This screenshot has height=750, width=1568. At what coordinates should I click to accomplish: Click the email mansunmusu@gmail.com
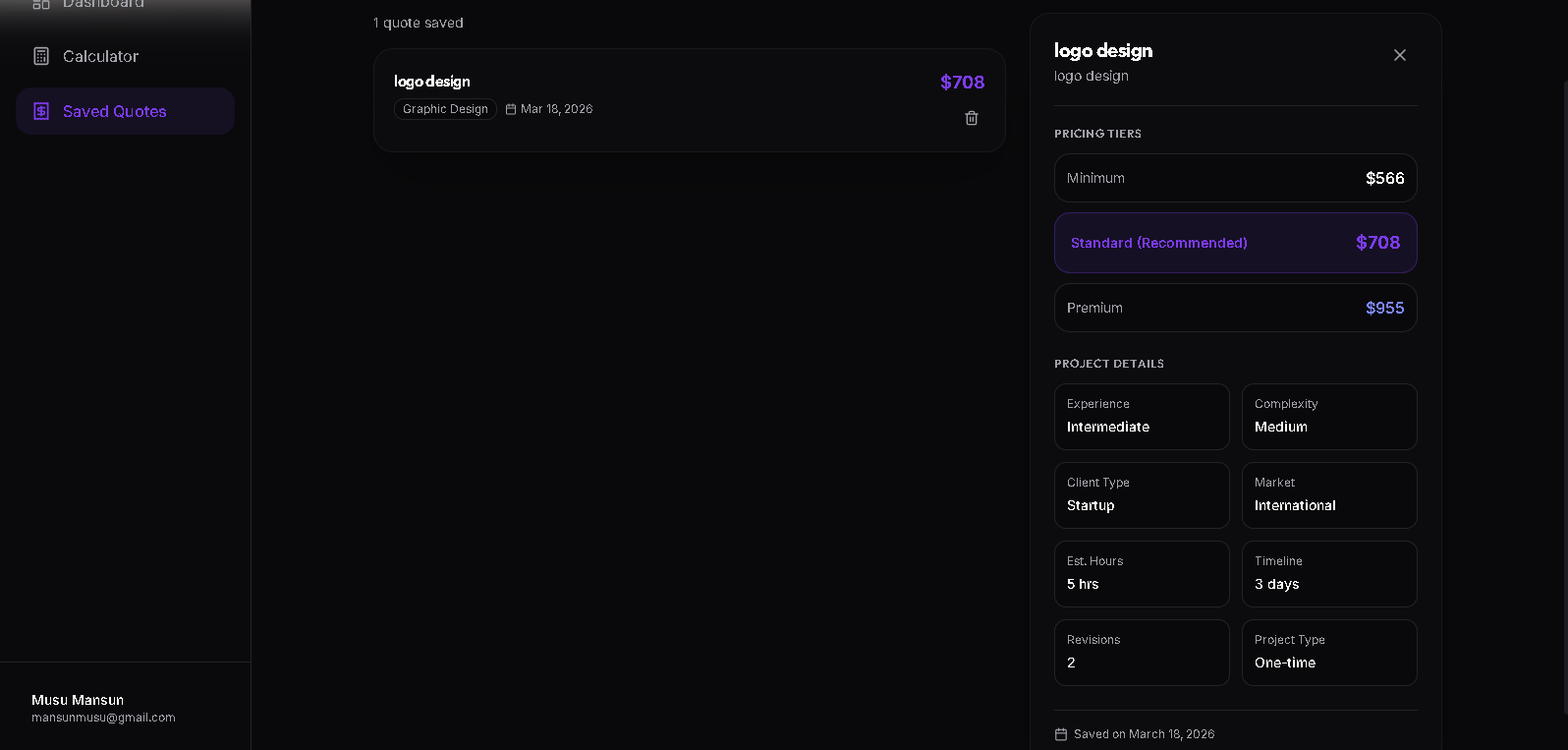(x=103, y=718)
